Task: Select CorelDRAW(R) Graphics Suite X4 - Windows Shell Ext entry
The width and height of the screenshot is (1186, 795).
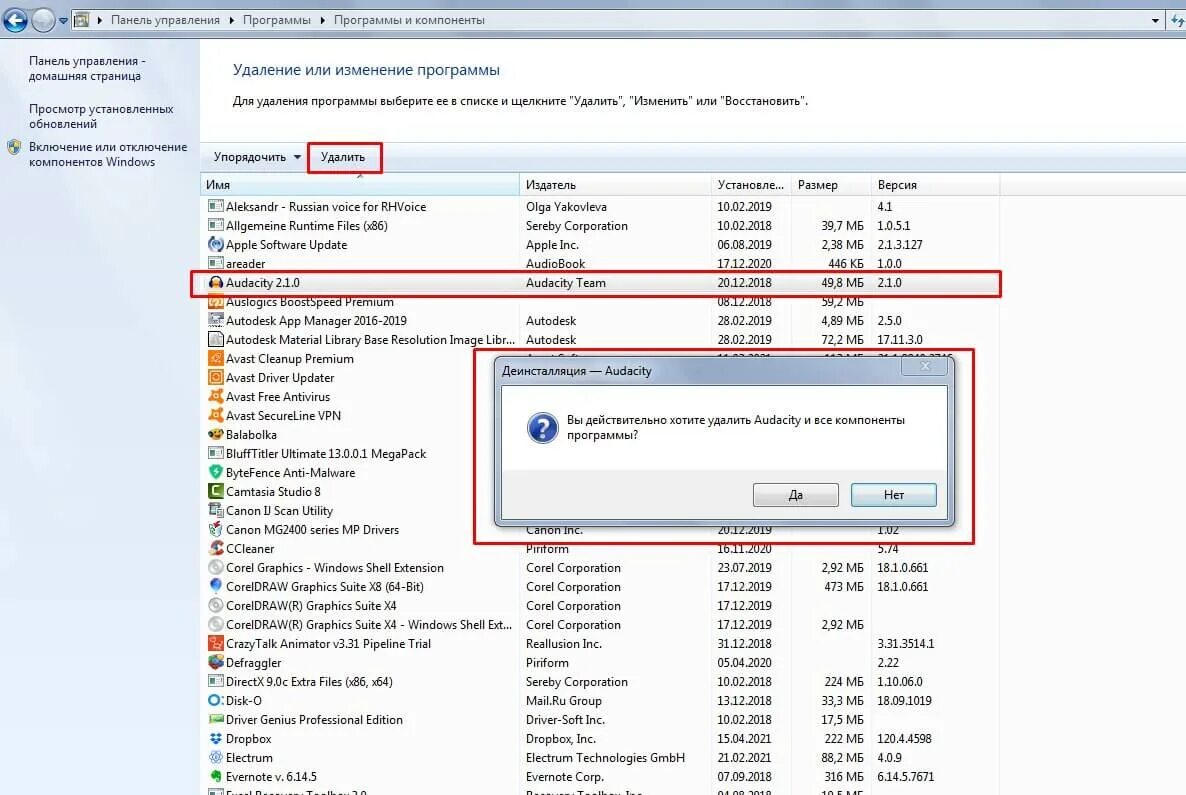Action: point(601,625)
